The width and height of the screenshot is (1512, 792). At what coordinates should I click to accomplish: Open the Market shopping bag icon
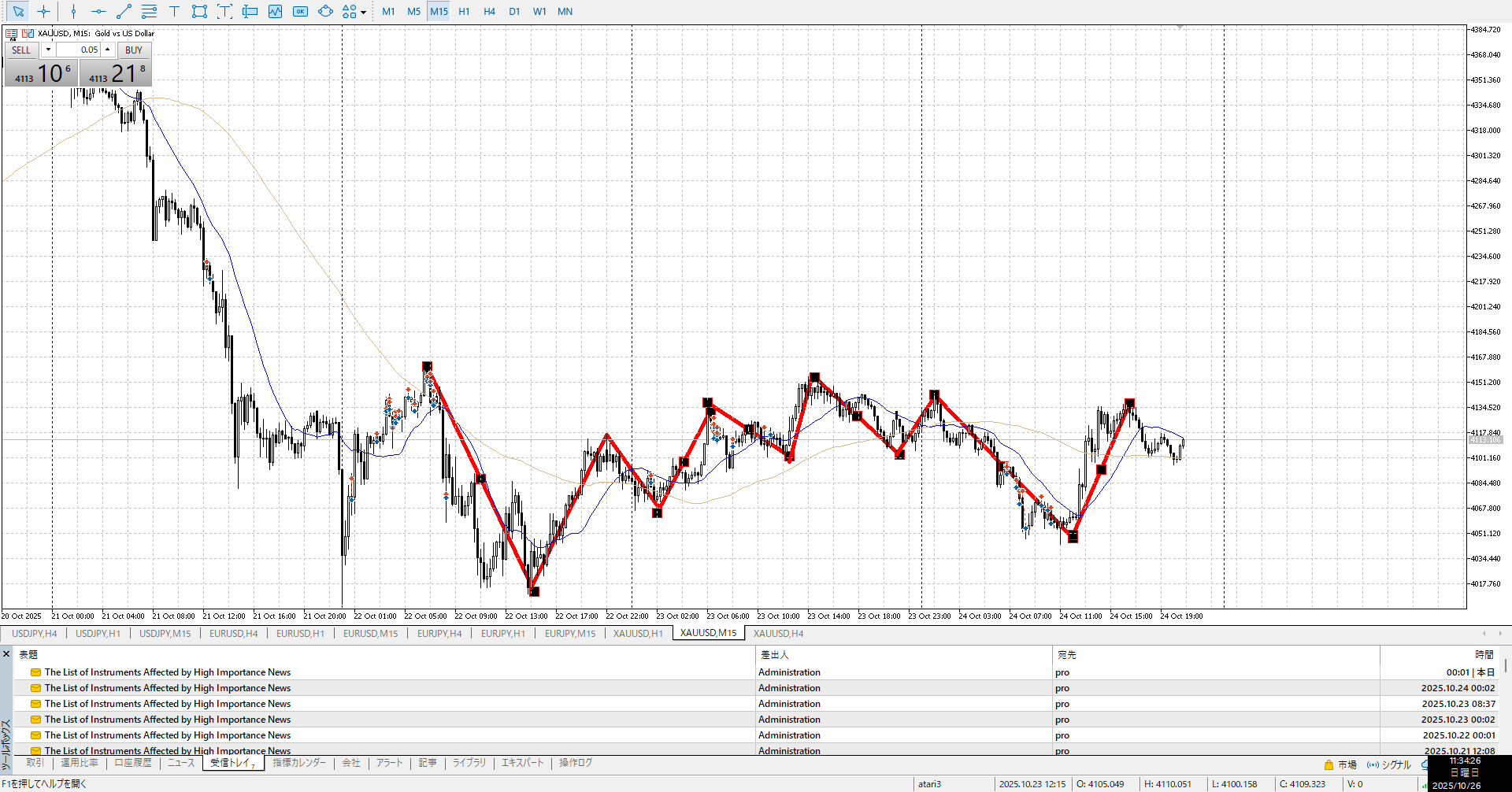[1329, 764]
